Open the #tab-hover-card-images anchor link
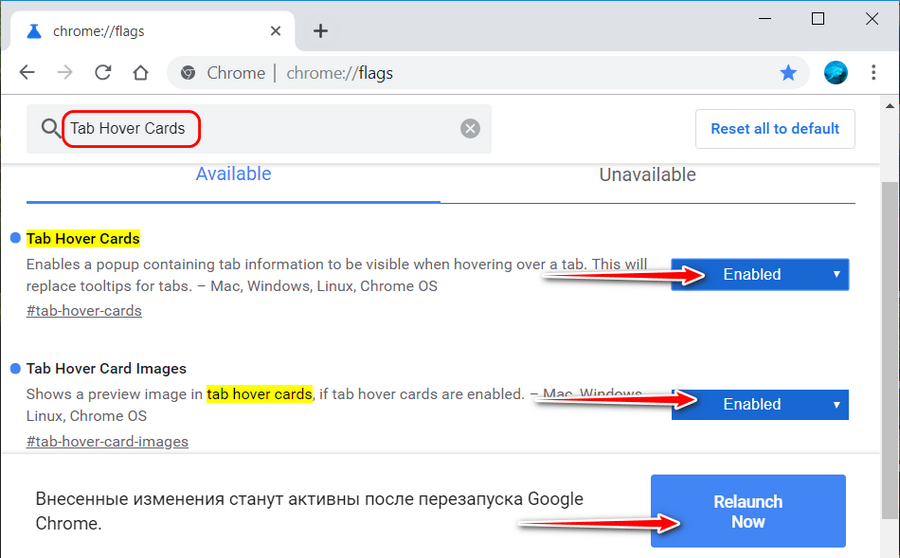Screen dimensions: 900x558 tap(107, 441)
